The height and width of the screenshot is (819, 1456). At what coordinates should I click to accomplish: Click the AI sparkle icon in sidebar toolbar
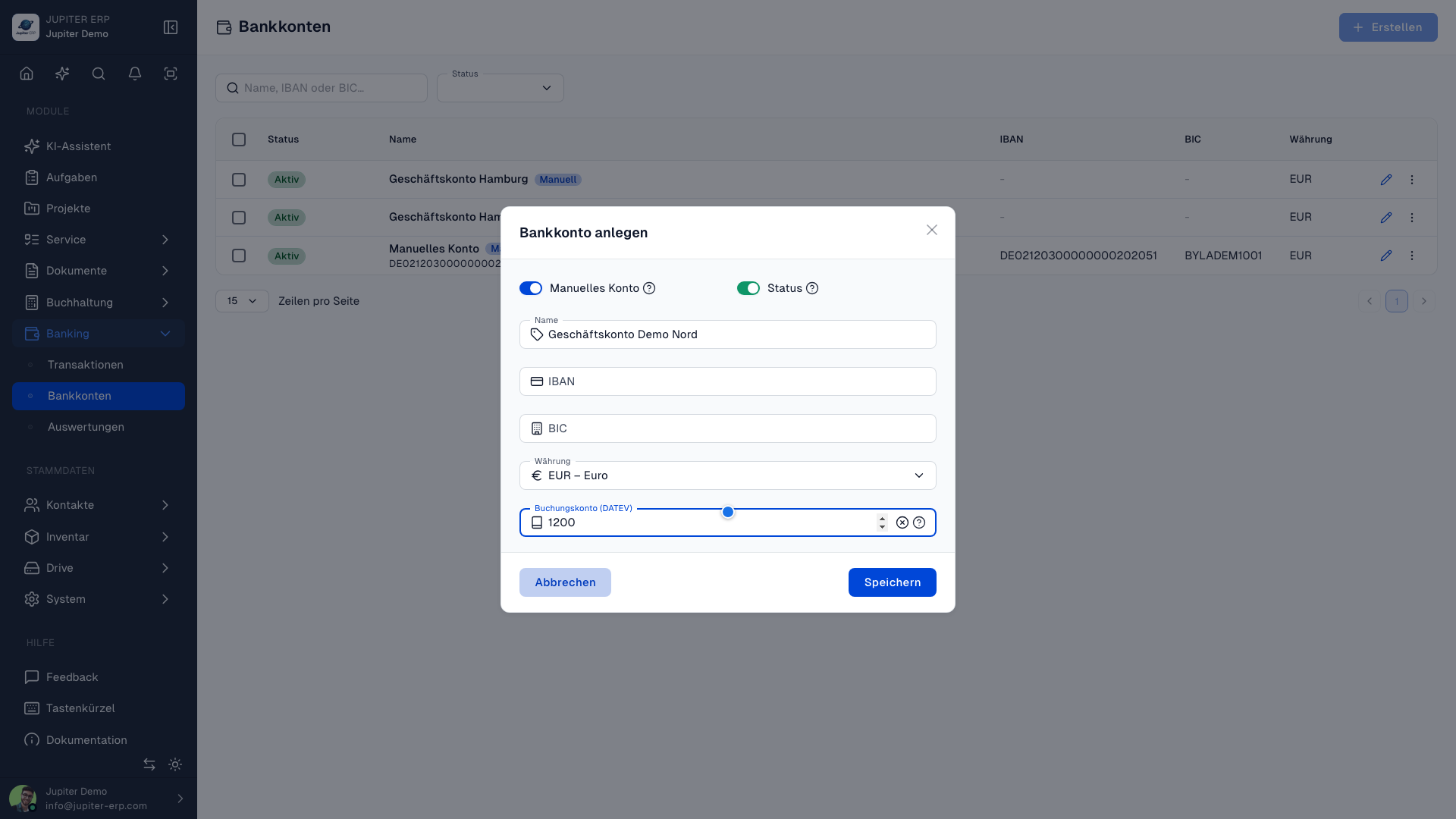62,74
